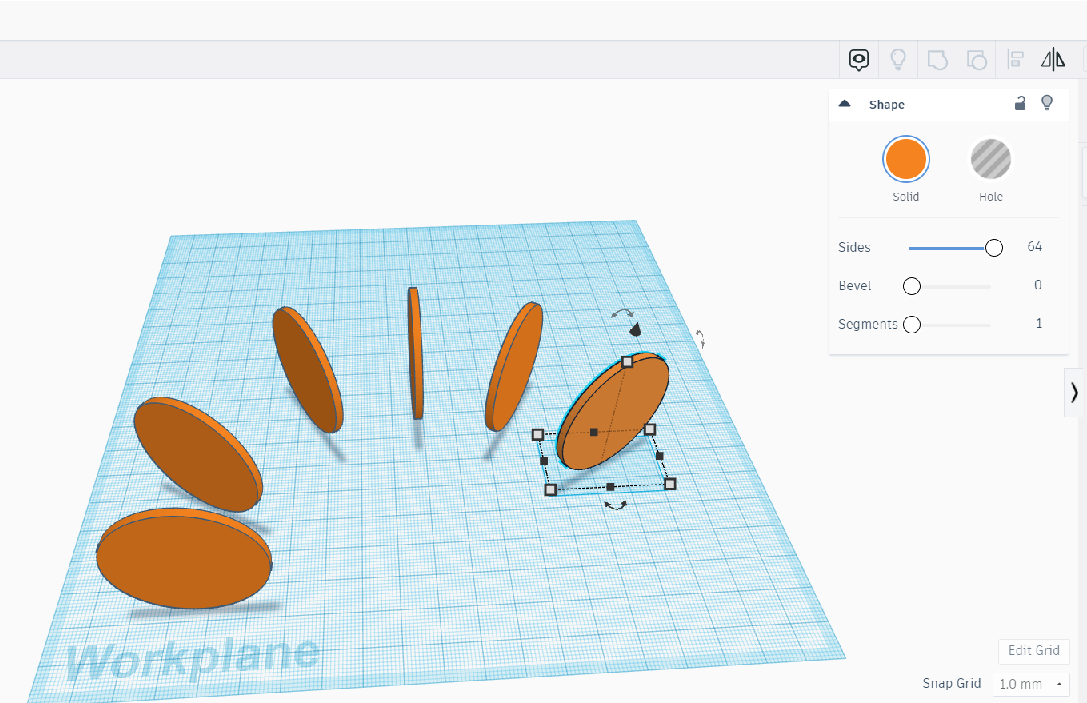Set the shape to Hole
This screenshot has width=1087, height=703.
click(990, 158)
